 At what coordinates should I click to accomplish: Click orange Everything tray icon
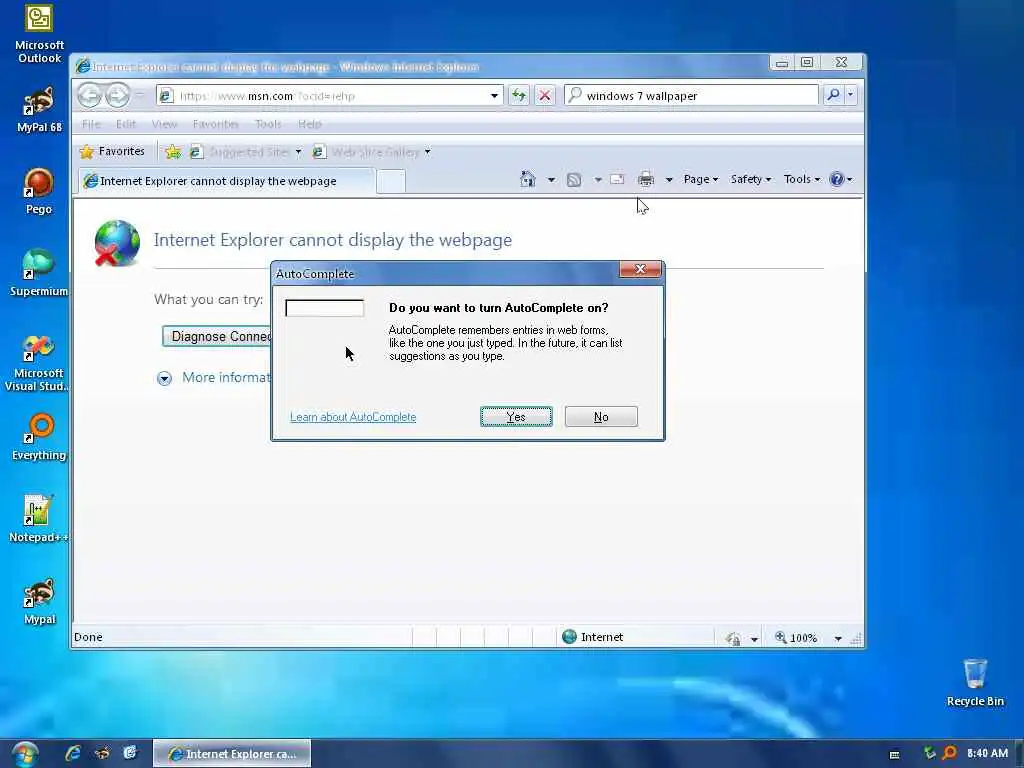coord(950,753)
